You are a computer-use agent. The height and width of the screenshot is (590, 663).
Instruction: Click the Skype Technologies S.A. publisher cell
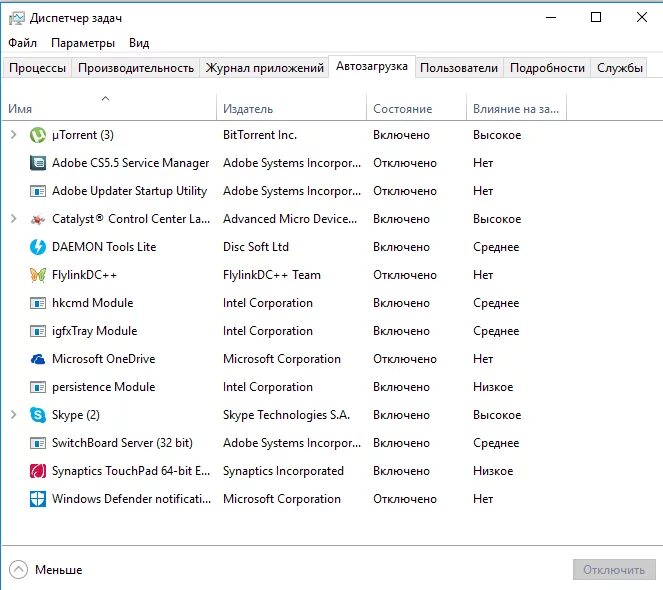(286, 415)
